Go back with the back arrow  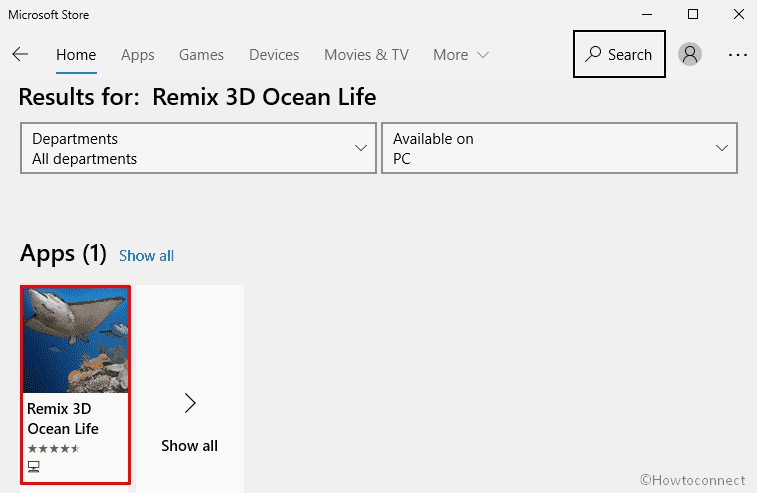(20, 54)
